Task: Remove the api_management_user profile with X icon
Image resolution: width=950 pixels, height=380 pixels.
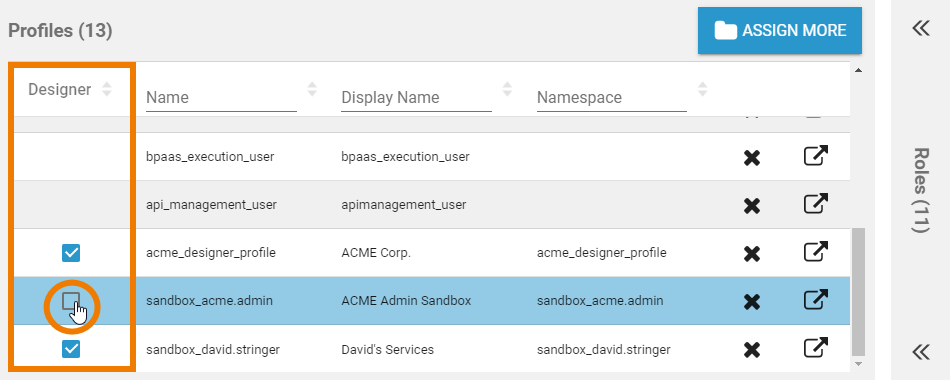Action: click(752, 206)
